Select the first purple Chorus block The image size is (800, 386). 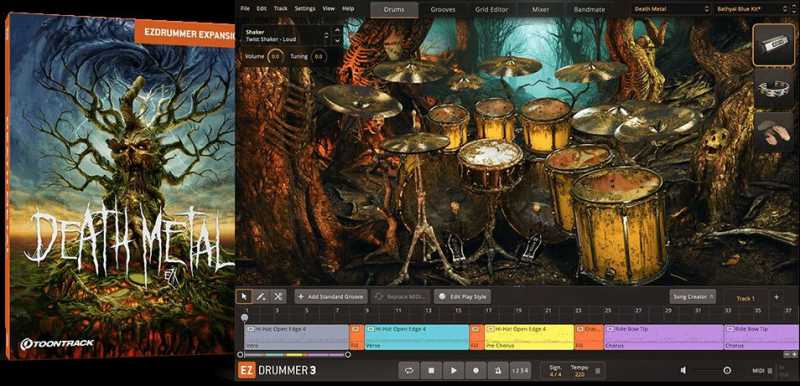664,337
